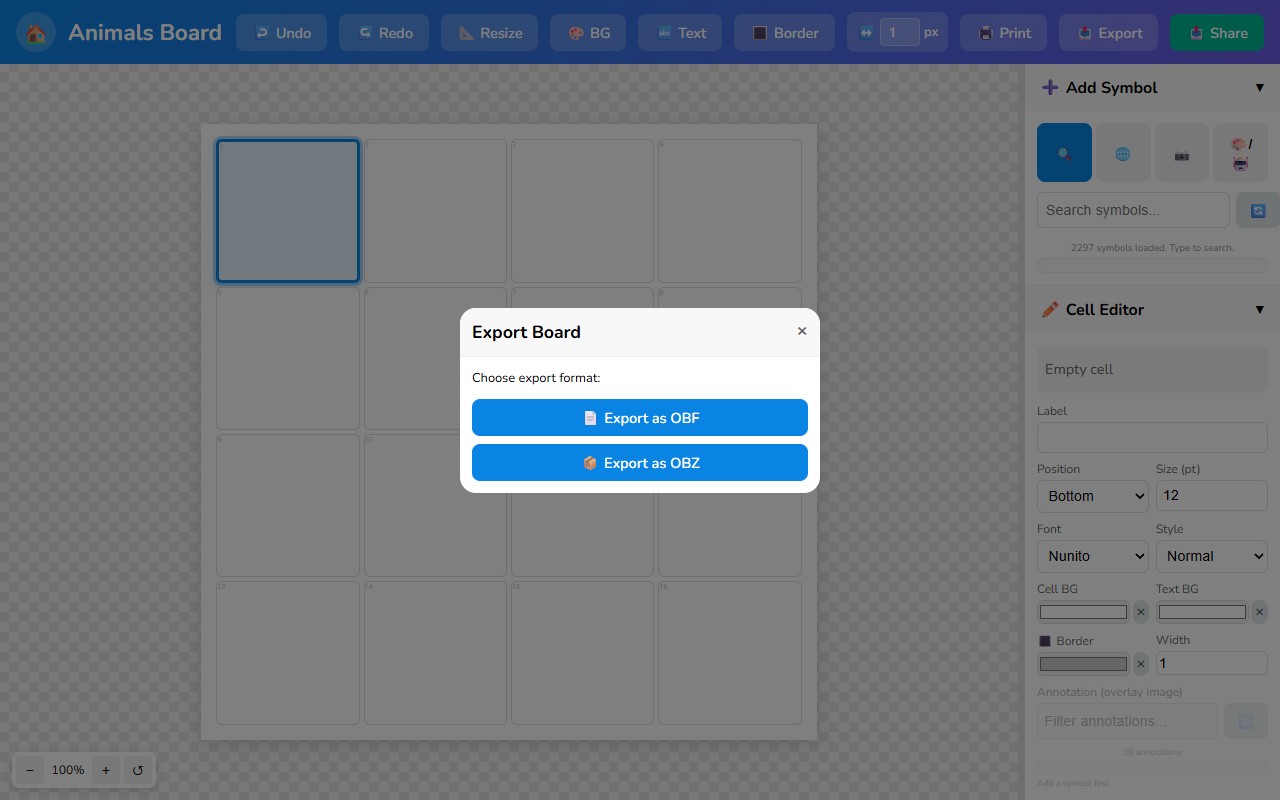Refresh the symbol library
1280x800 pixels.
tap(1258, 210)
